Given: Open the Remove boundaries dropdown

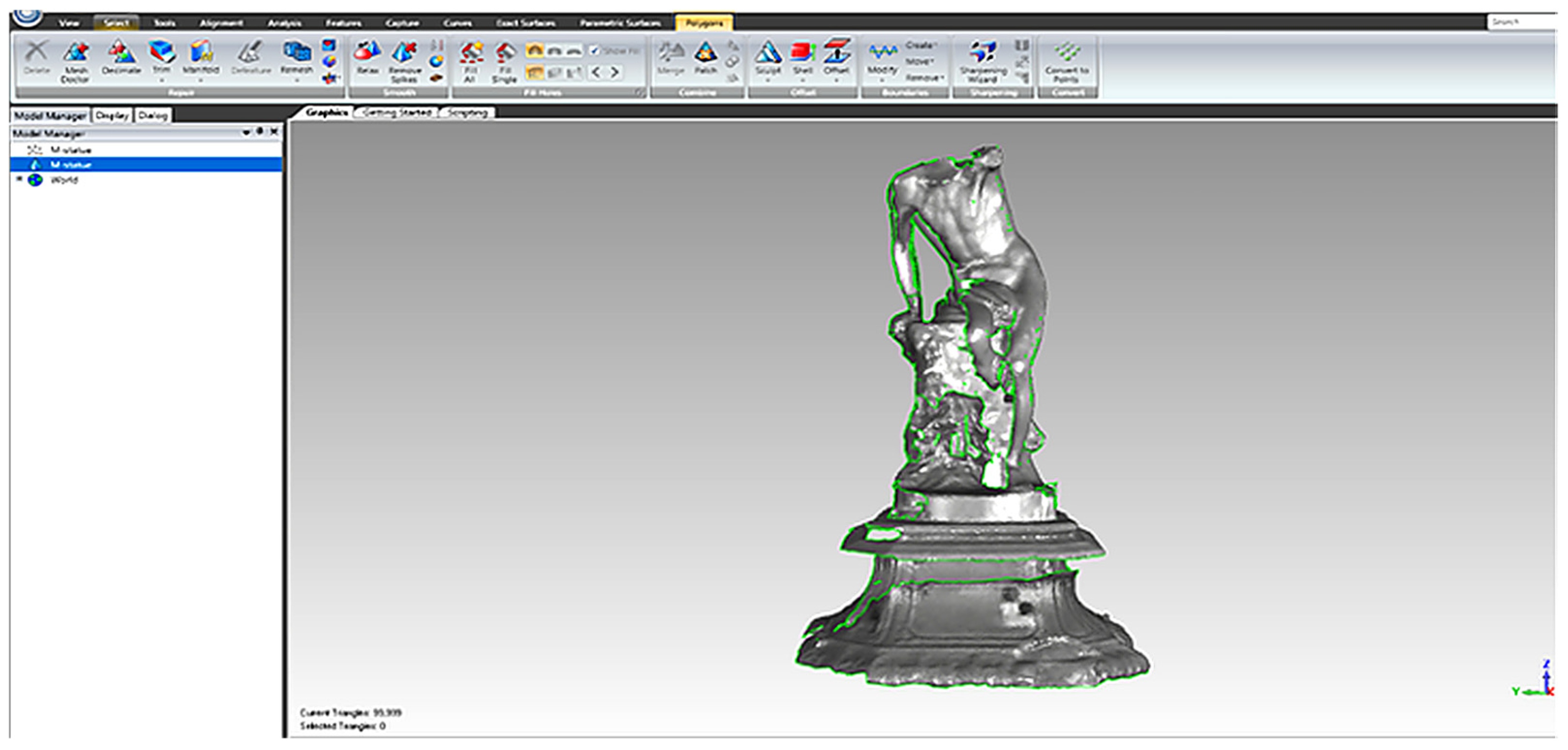Looking at the screenshot, I should click(x=924, y=78).
